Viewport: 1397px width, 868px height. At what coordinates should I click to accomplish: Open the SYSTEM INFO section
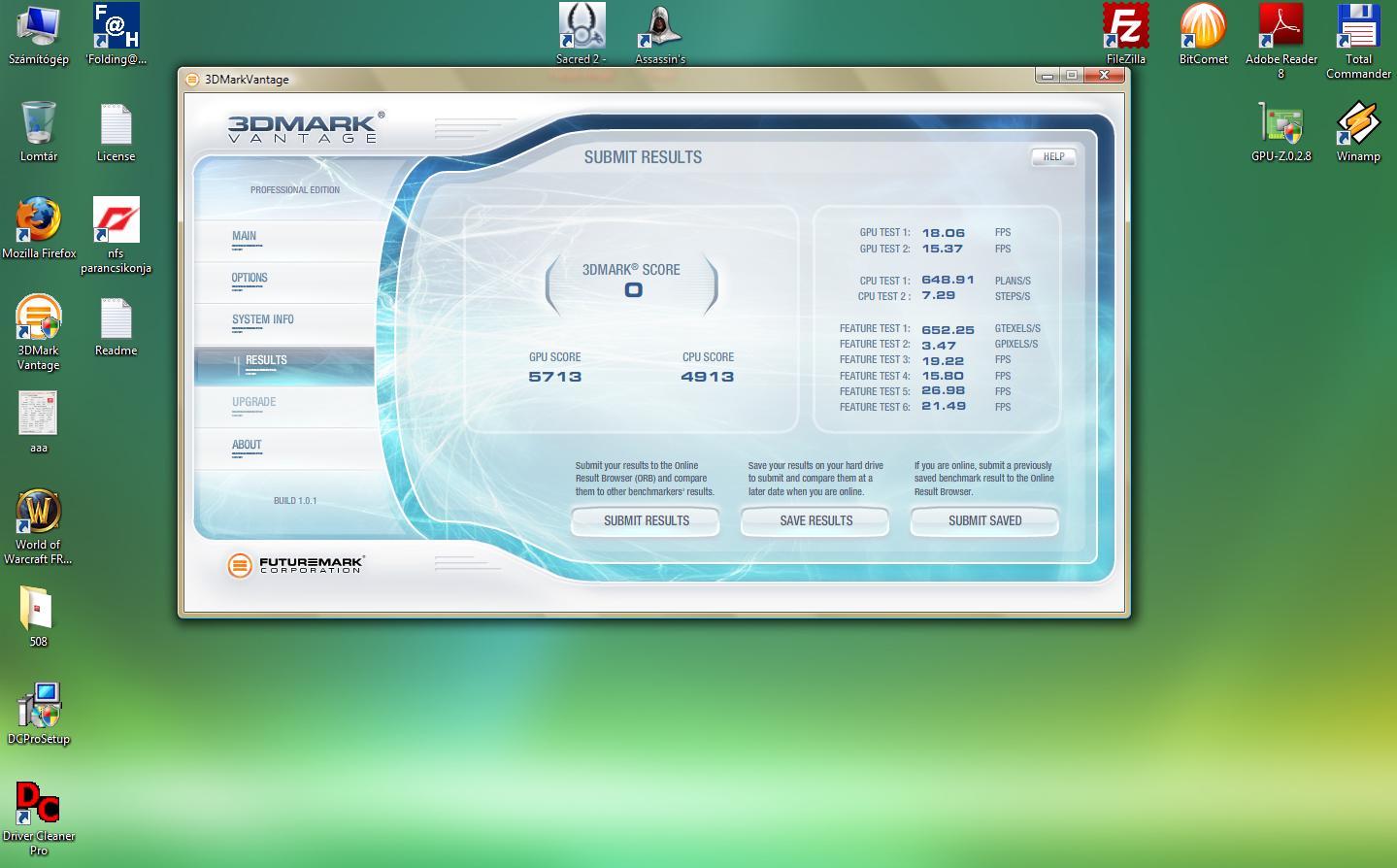click(x=262, y=319)
